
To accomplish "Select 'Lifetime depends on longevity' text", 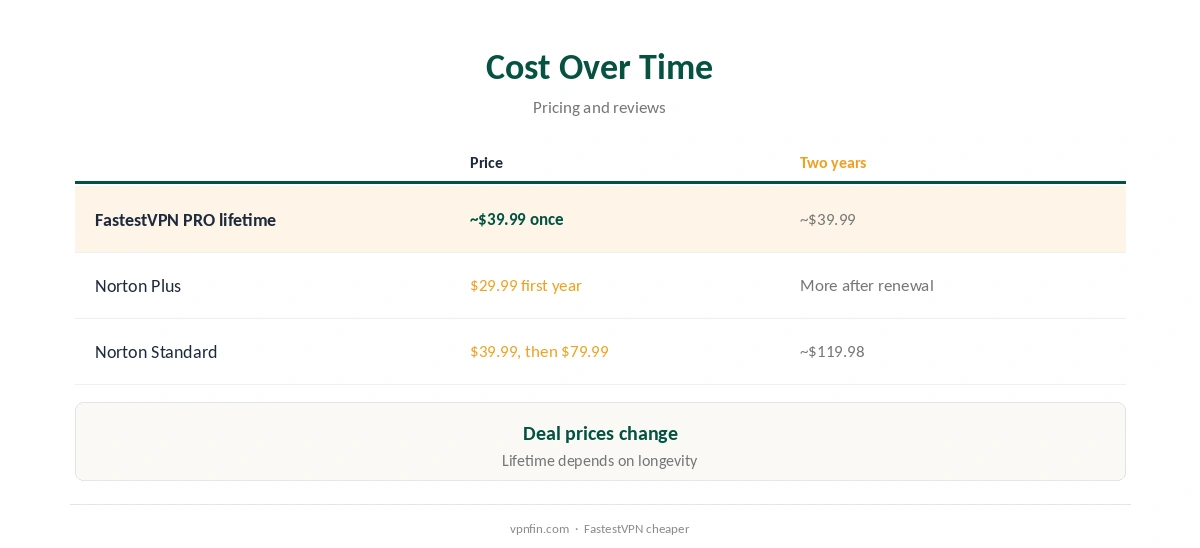I will [600, 461].
